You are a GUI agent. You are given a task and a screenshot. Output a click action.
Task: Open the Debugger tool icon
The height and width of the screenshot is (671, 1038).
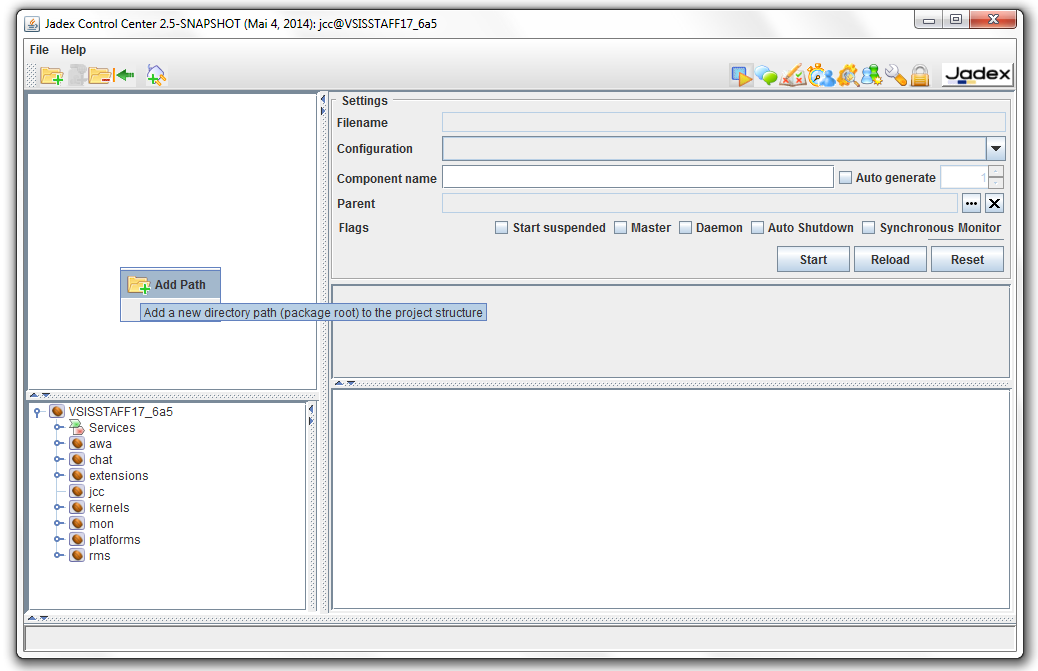(x=820, y=75)
